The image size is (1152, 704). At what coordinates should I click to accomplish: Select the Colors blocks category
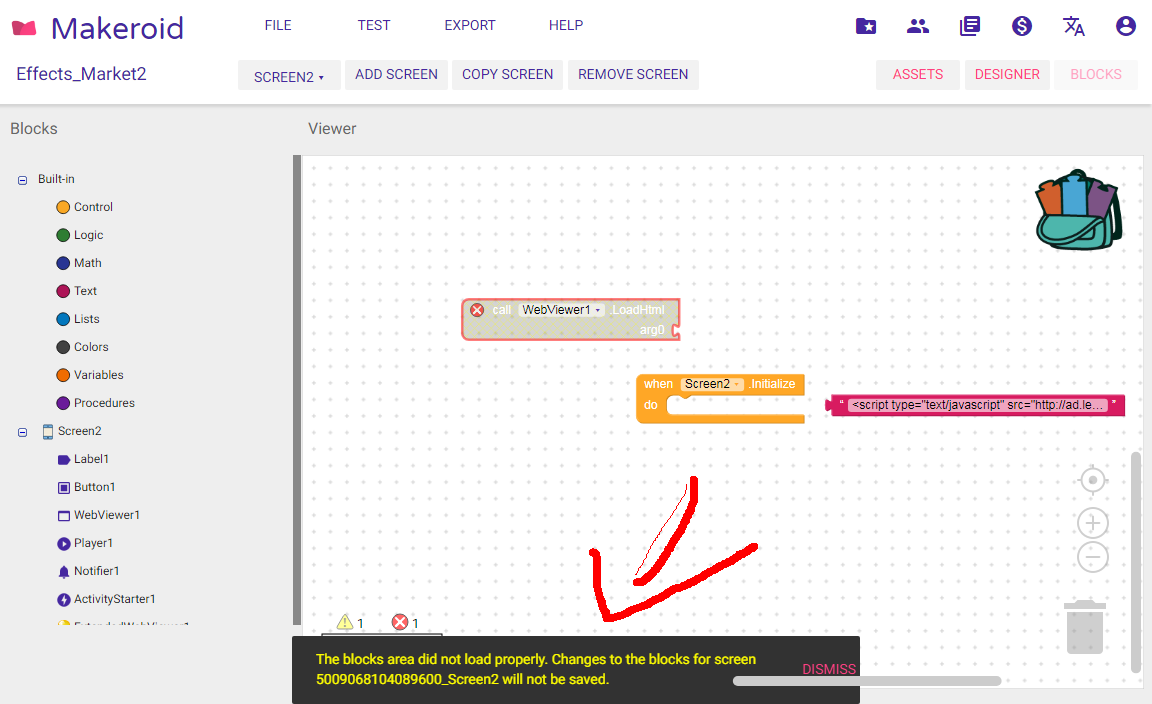pos(82,347)
